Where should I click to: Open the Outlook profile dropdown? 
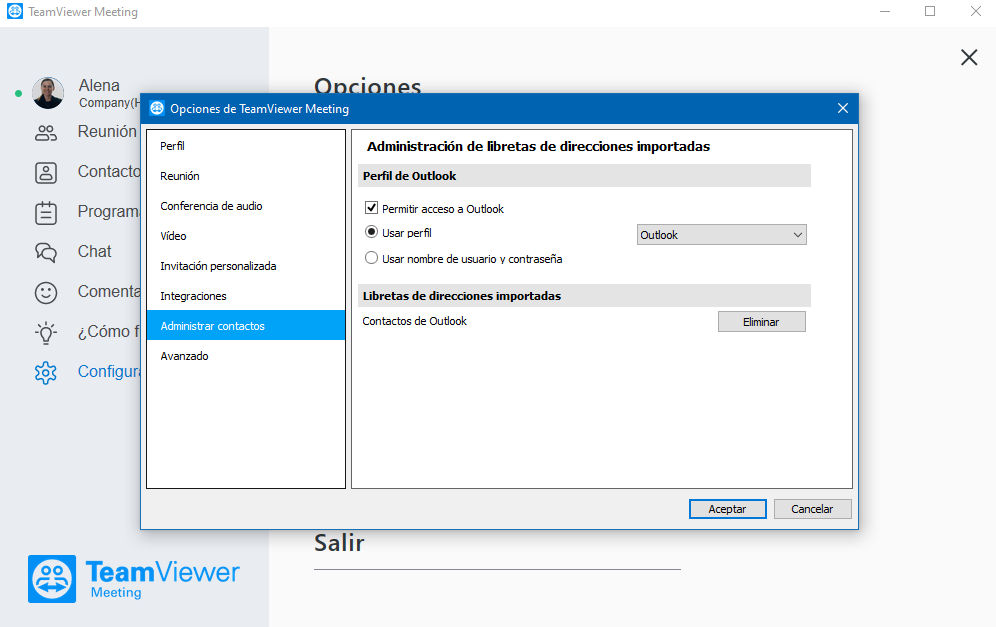pos(722,235)
